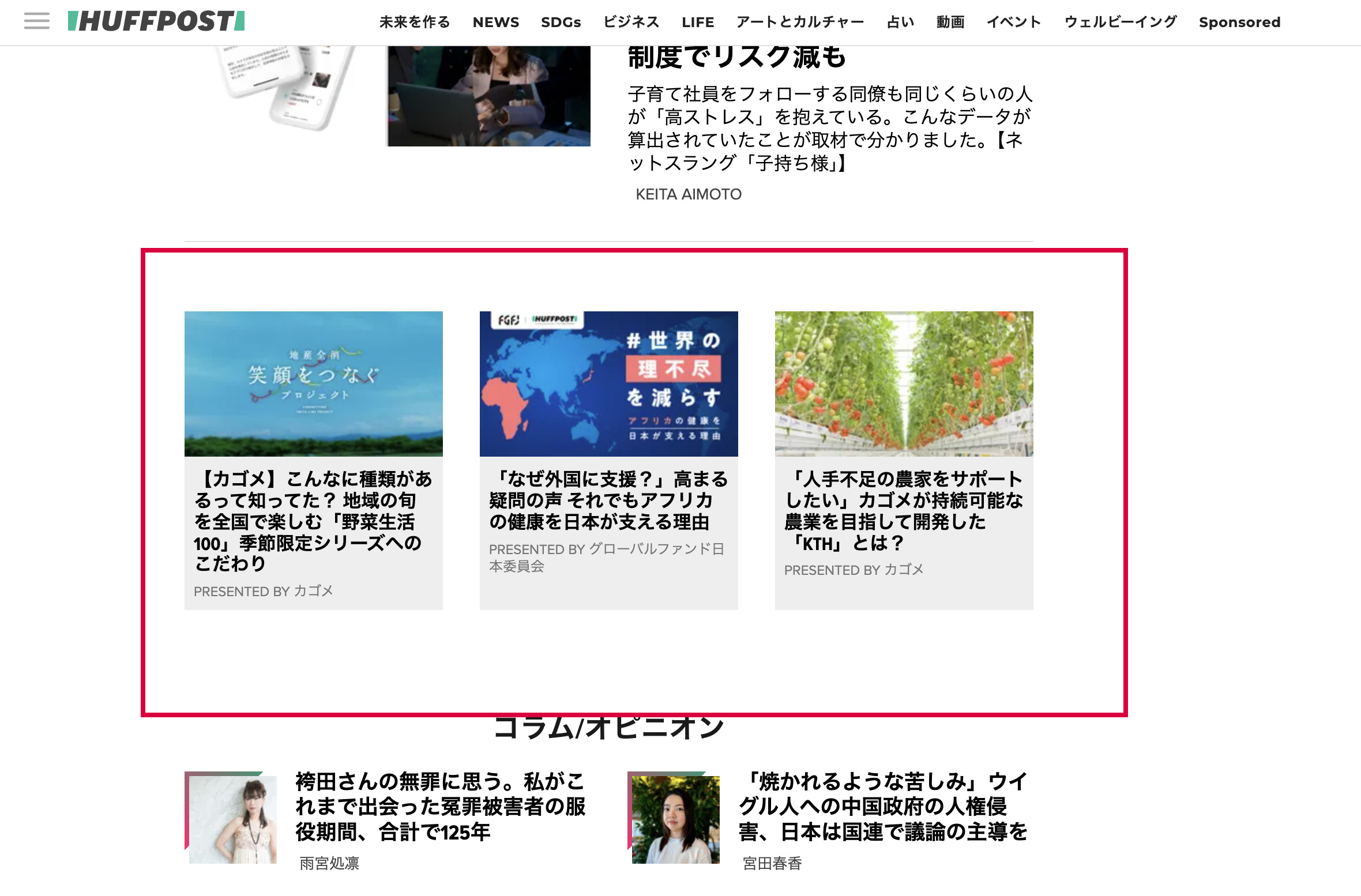Open the 焼かれるような苦しみ ウイグル column
Image resolution: width=1361 pixels, height=896 pixels.
(x=883, y=807)
